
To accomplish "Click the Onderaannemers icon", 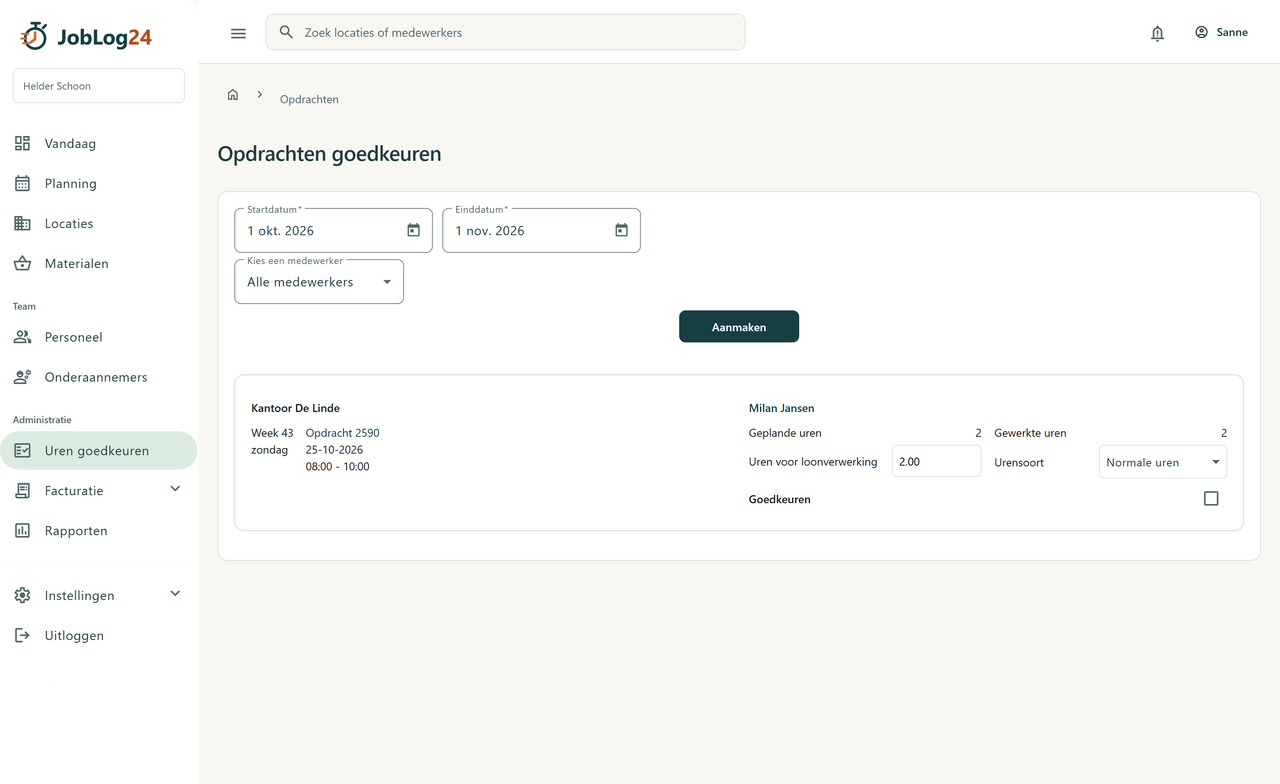I will point(22,377).
